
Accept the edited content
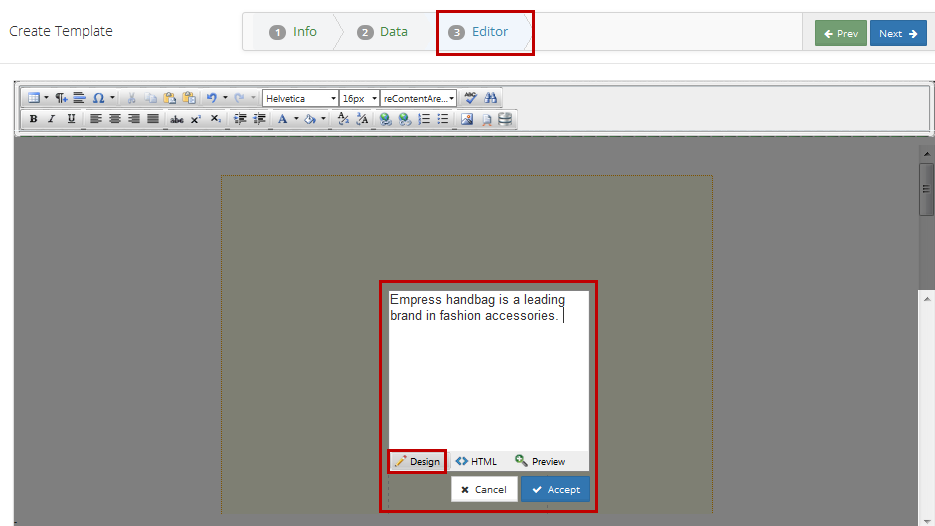coord(555,489)
